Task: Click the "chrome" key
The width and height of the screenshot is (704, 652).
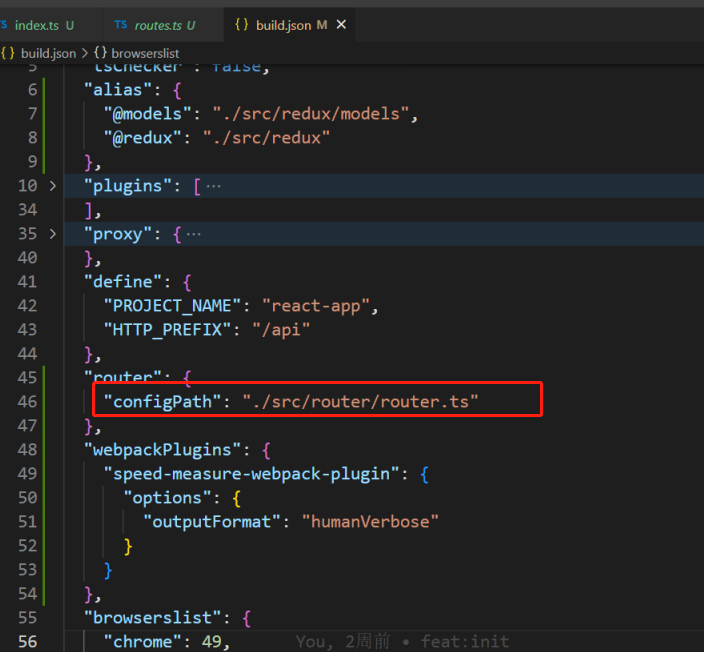Action: (x=143, y=642)
